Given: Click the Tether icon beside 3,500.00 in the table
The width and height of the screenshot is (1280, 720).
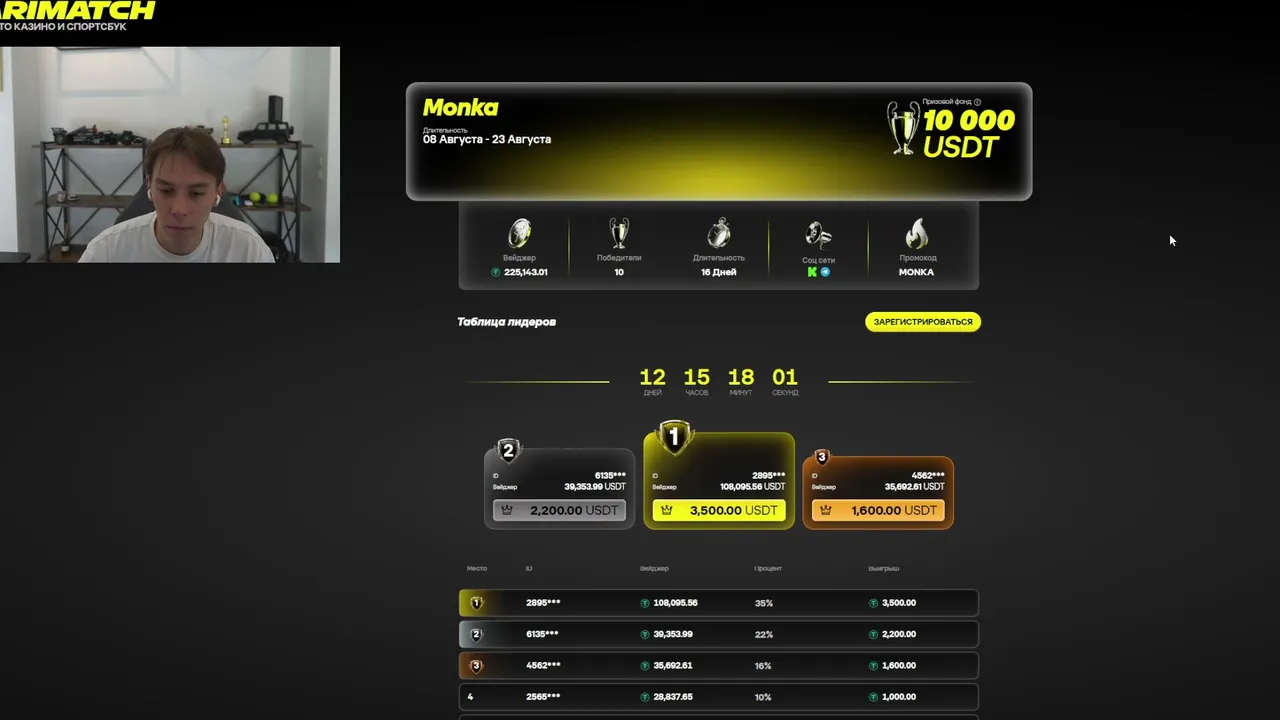Looking at the screenshot, I should [874, 603].
